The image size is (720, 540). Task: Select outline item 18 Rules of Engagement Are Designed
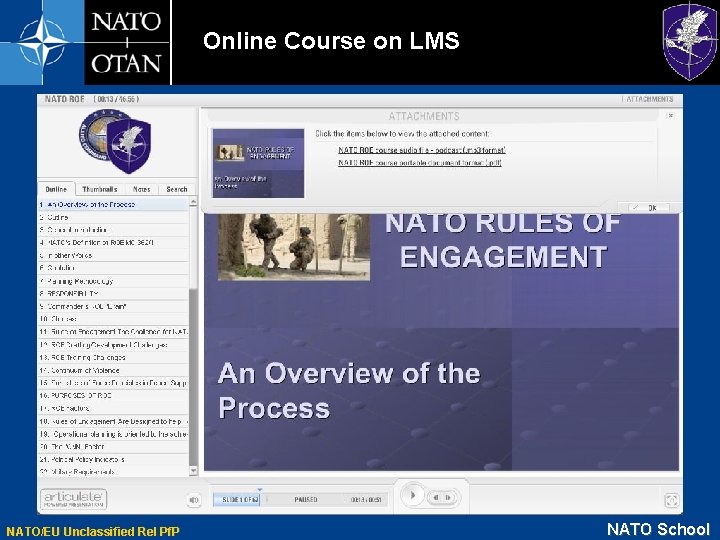click(113, 421)
